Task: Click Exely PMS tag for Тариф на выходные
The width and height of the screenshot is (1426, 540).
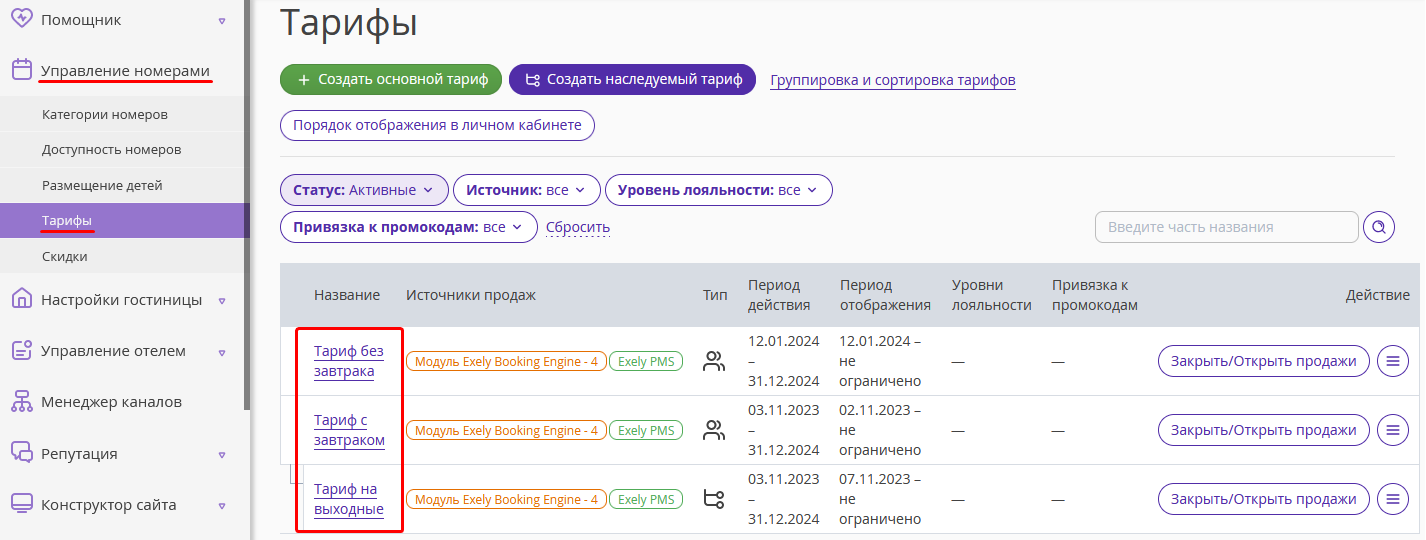Action: click(x=646, y=500)
